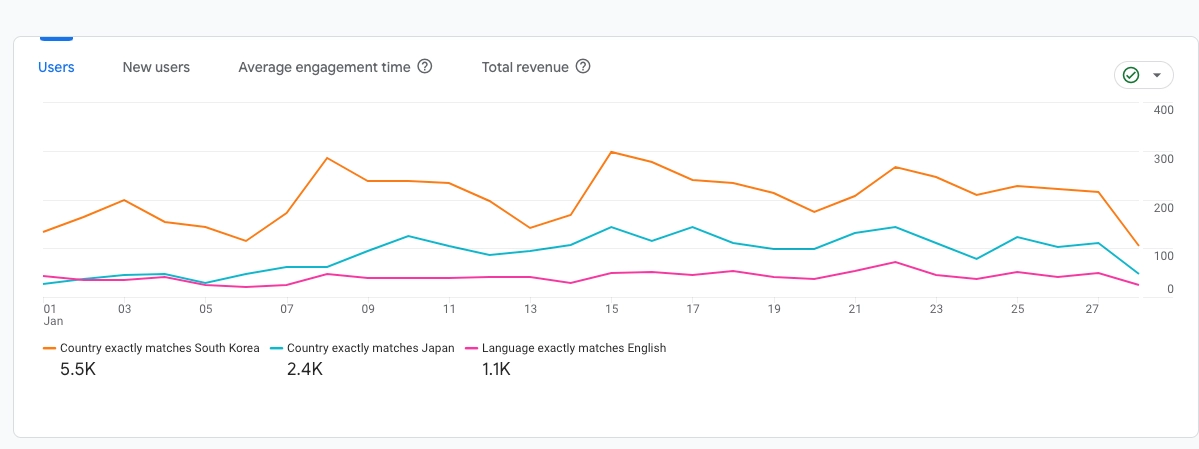The width and height of the screenshot is (1199, 449).
Task: Click the Japan teal legend swatch
Action: [275, 348]
